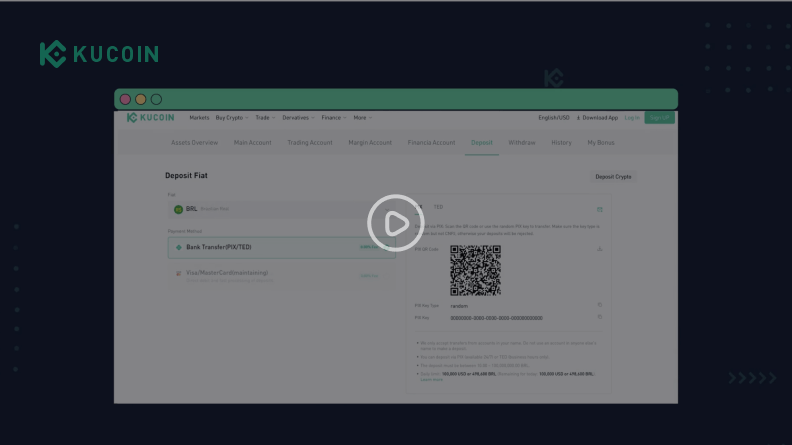Click the large KuCoin logo at top left
The height and width of the screenshot is (445, 792).
coord(99,54)
